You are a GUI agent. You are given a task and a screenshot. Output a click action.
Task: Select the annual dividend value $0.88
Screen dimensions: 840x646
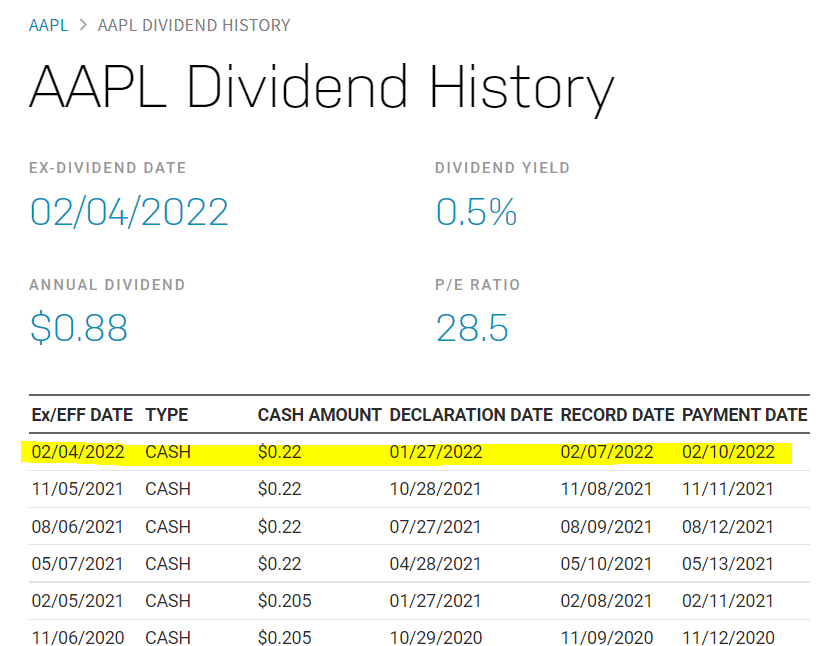[x=79, y=328]
